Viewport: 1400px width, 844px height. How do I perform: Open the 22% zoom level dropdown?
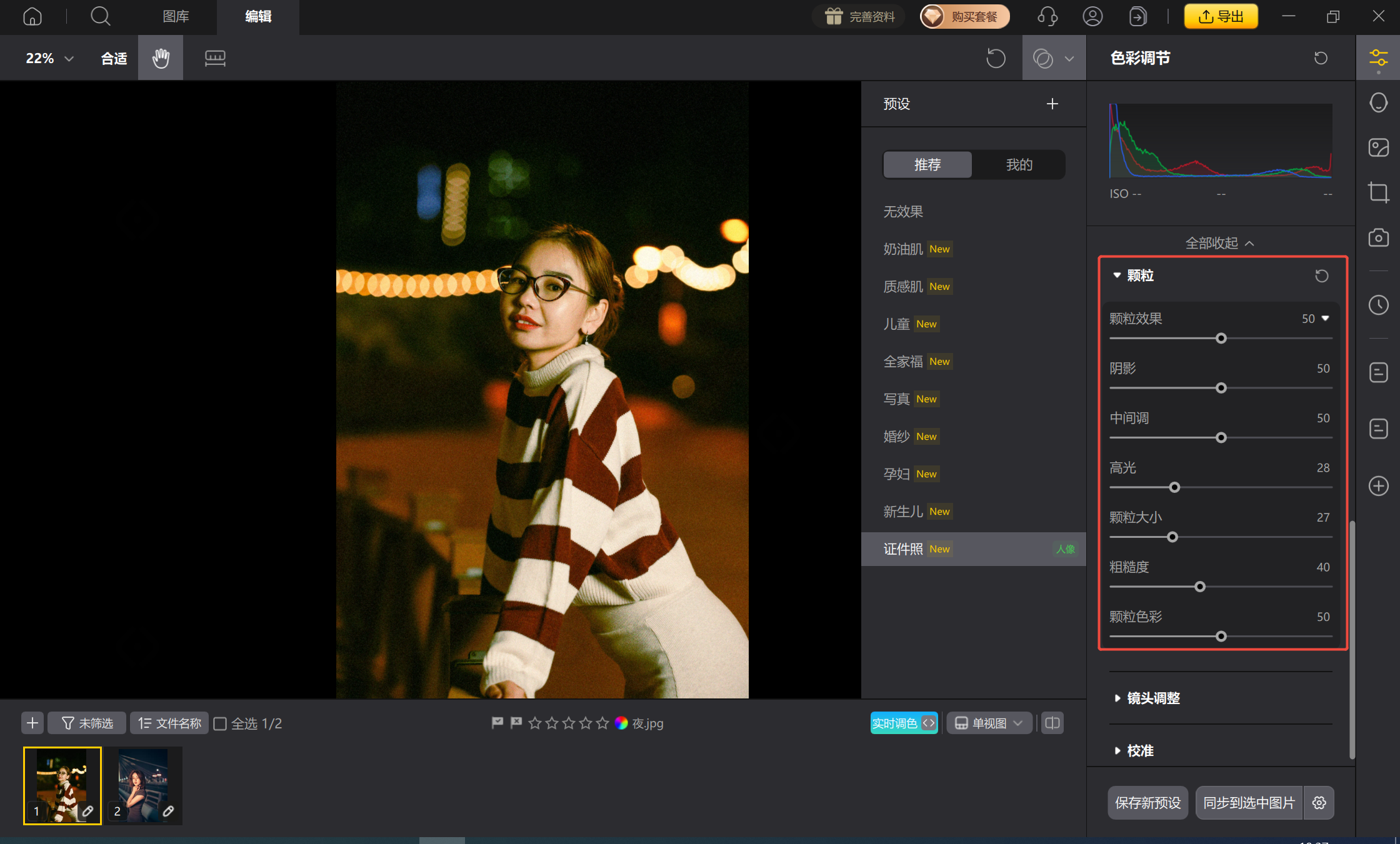49,58
